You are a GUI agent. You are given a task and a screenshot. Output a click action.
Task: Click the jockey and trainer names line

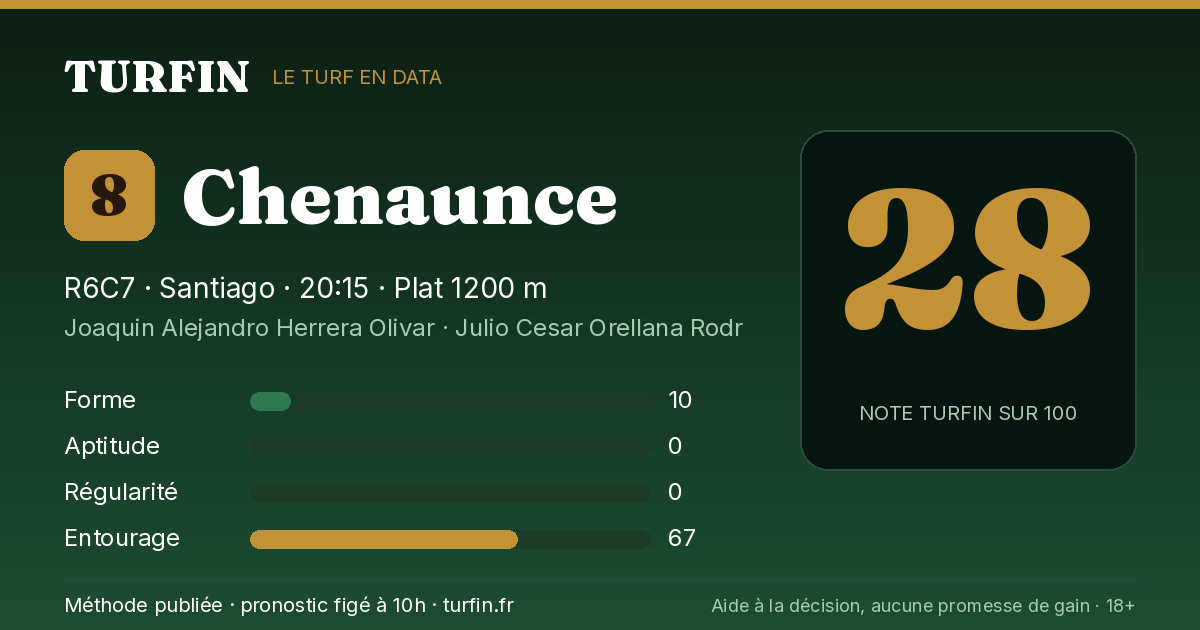point(403,328)
